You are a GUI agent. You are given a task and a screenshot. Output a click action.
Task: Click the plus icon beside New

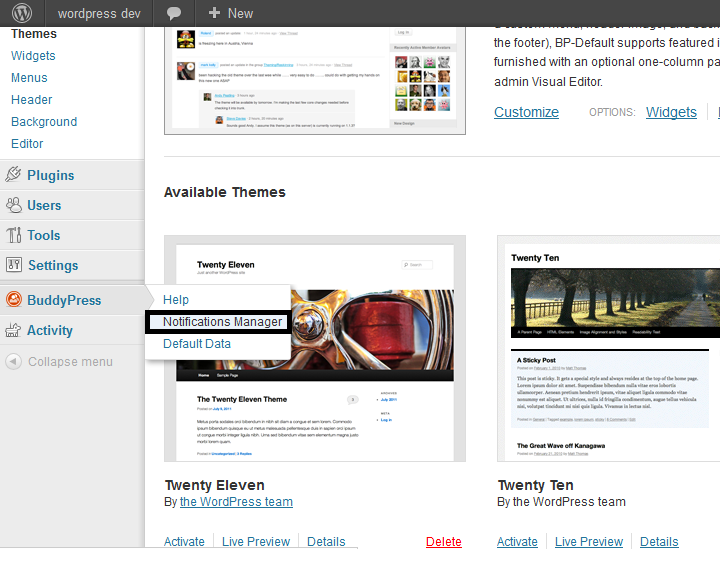pyautogui.click(x=214, y=12)
